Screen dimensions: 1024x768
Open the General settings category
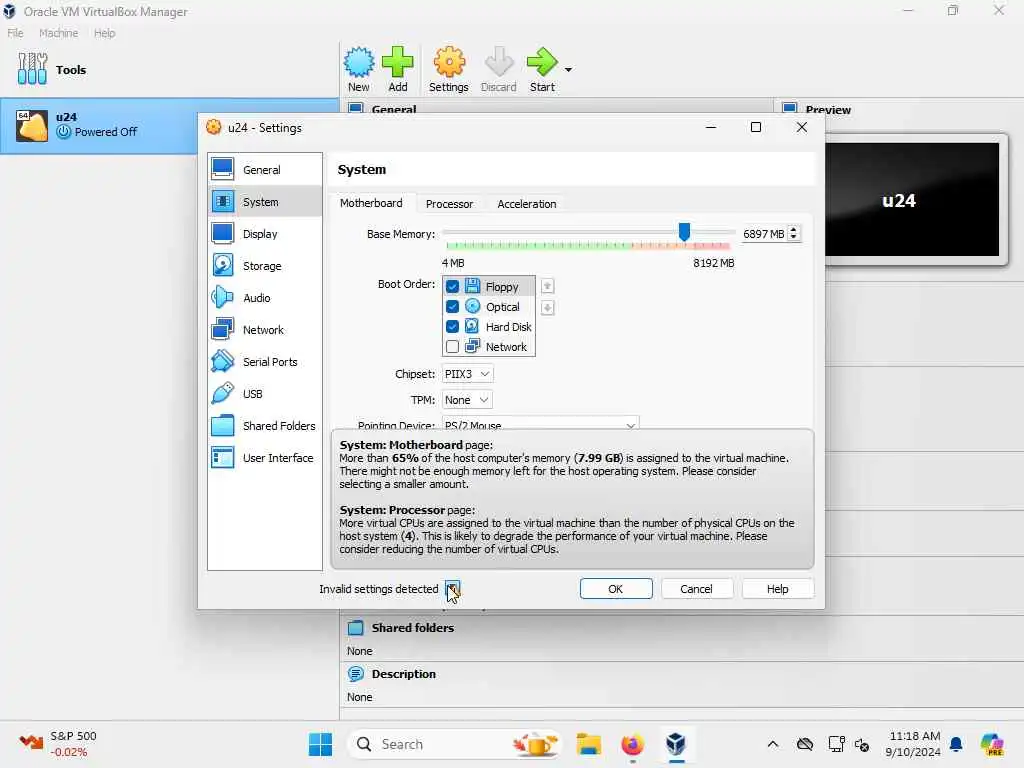(264, 170)
